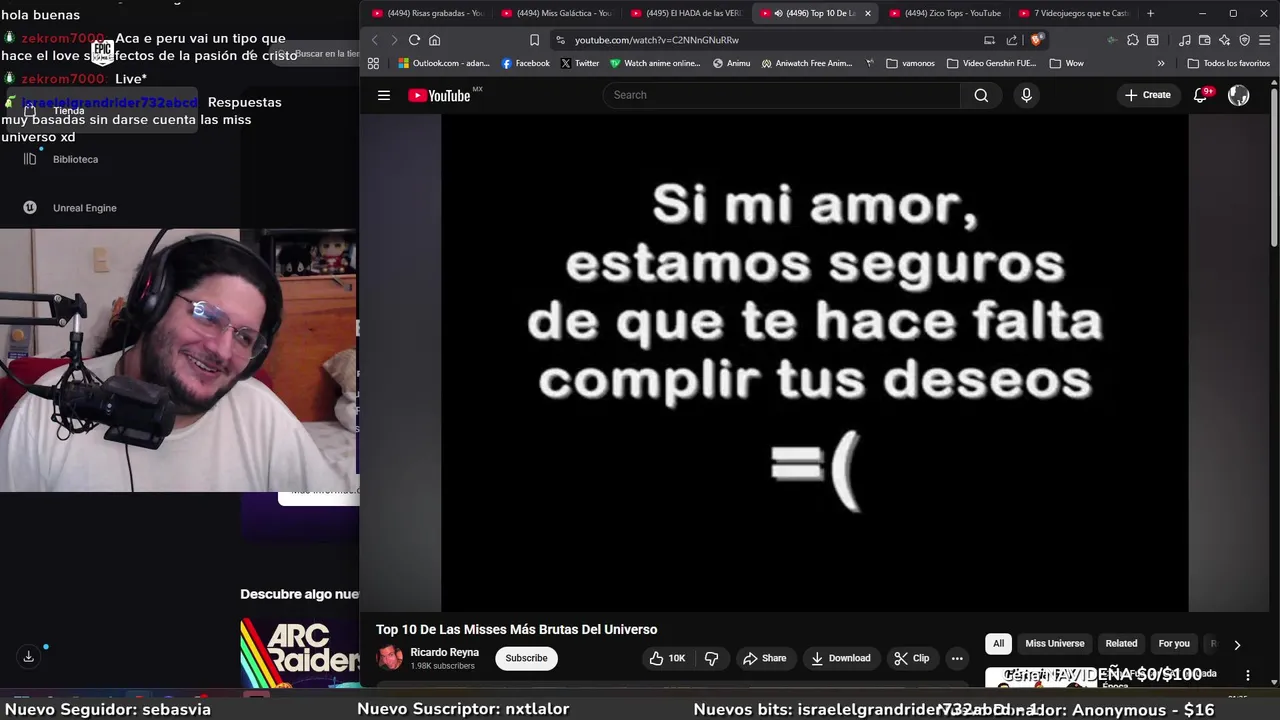The width and height of the screenshot is (1280, 720).
Task: Open Video Genshin FUE bookmark folder
Action: click(x=991, y=63)
